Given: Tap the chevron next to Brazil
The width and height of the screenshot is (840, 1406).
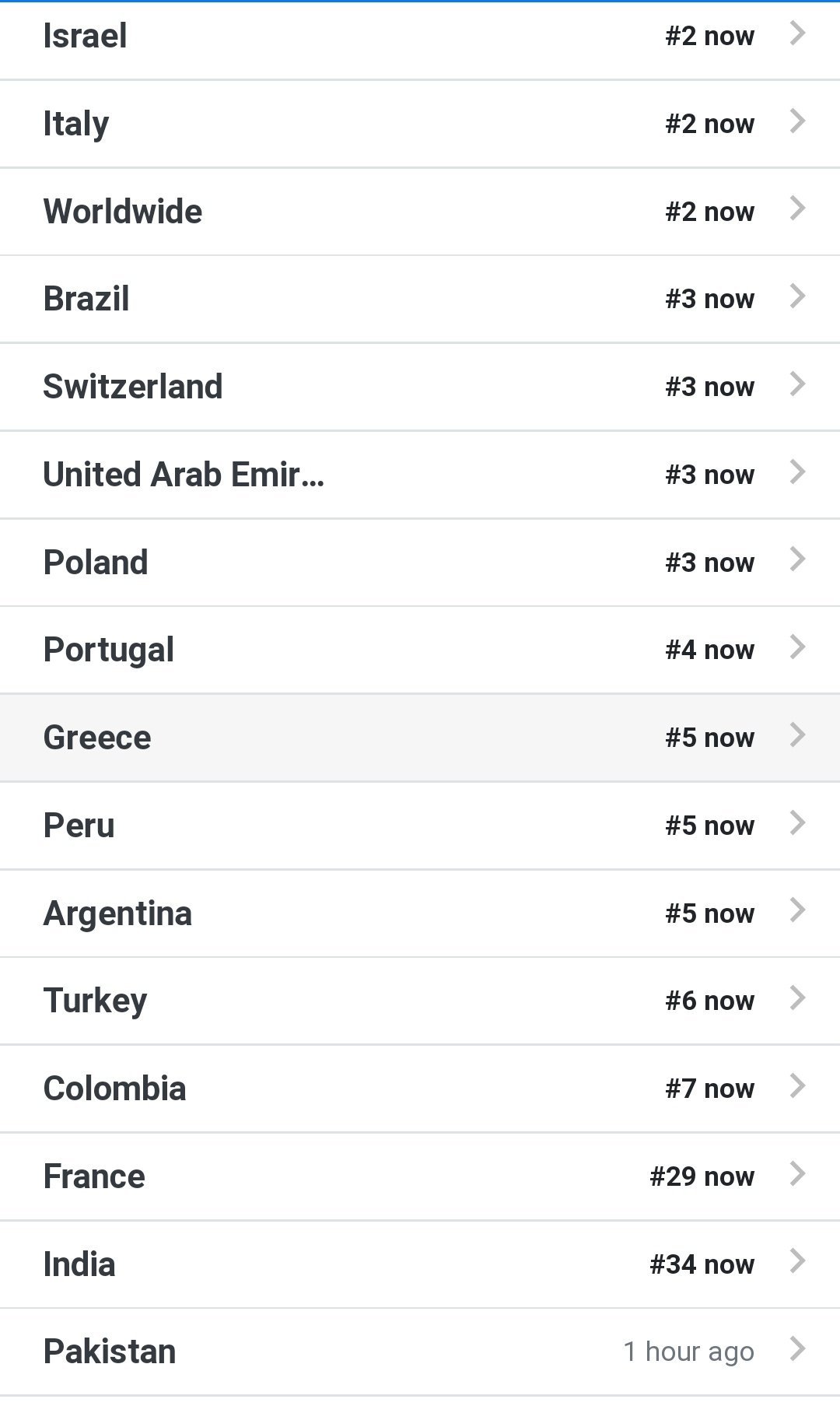Looking at the screenshot, I should pyautogui.click(x=797, y=296).
